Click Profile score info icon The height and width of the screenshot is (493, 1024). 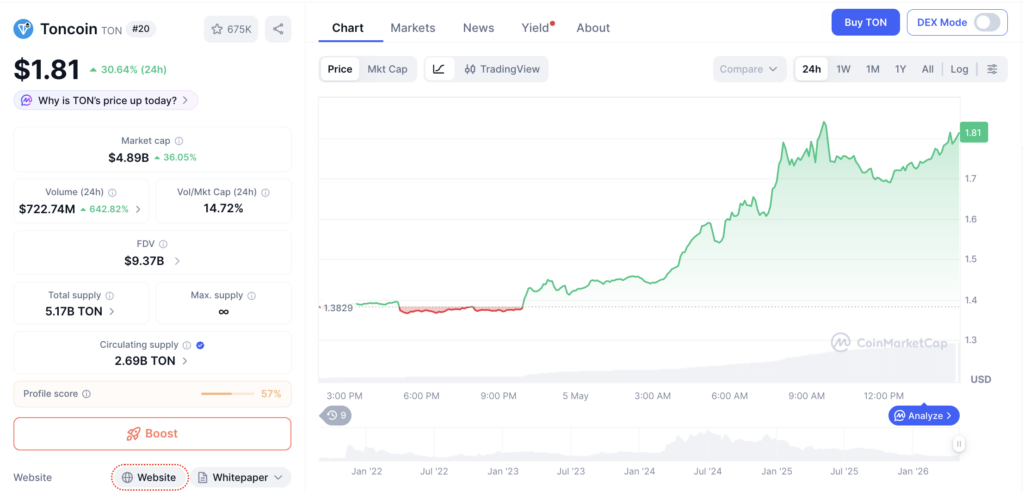(87, 394)
